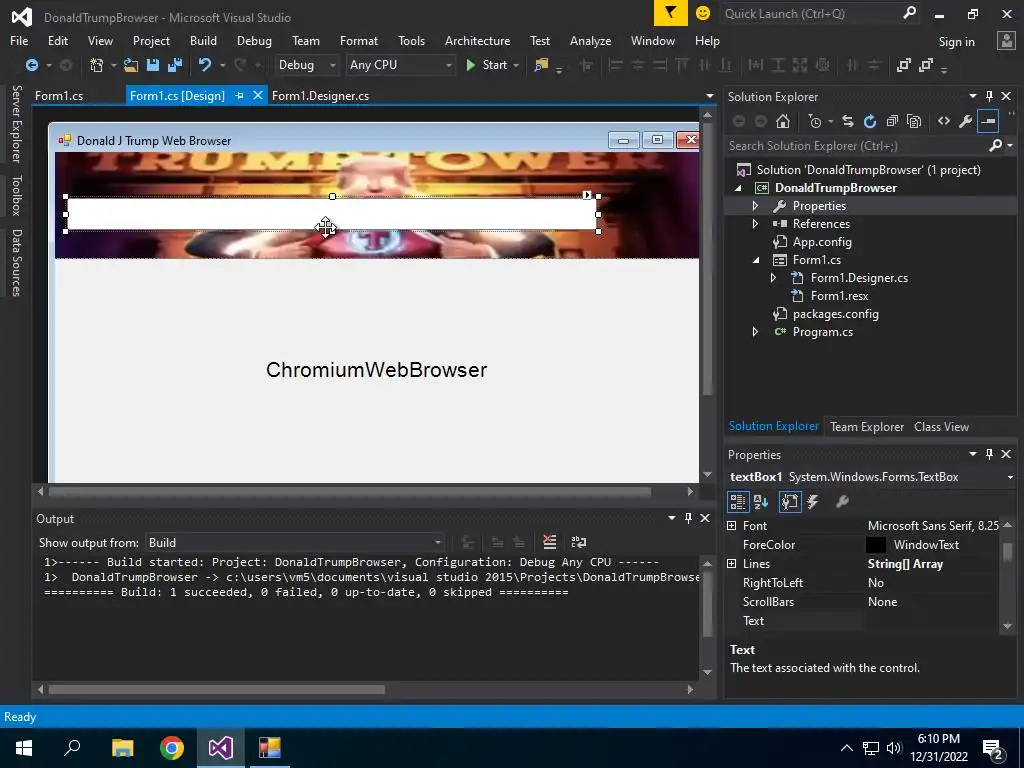Expand the Program.cs node
The width and height of the screenshot is (1024, 768).
click(x=756, y=332)
